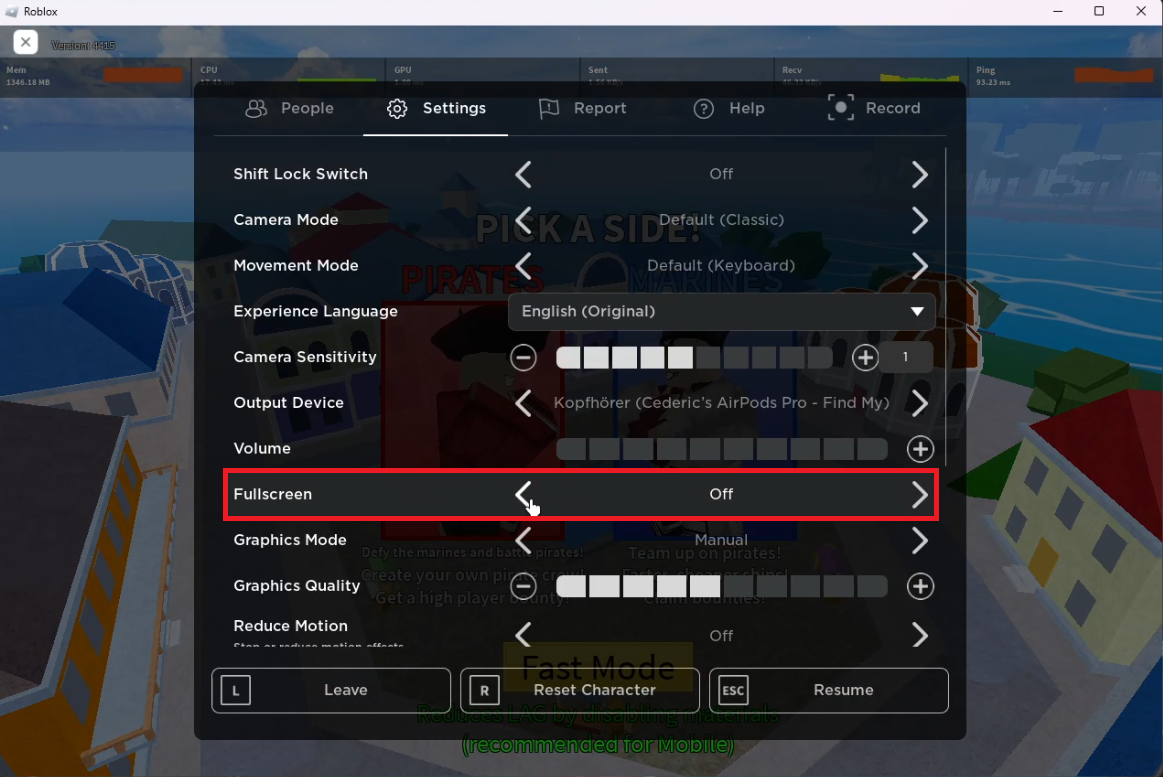The height and width of the screenshot is (777, 1163).
Task: Select previous Output Device
Action: [523, 403]
